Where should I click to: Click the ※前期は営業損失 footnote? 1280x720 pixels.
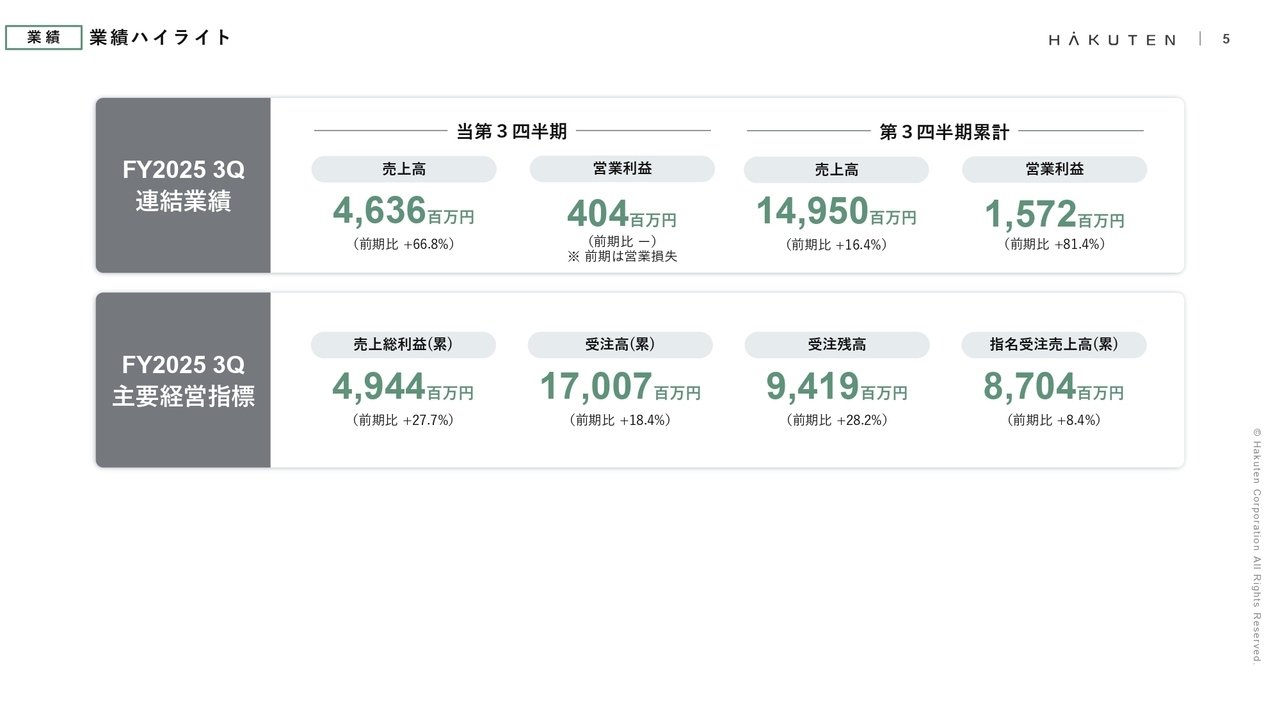pos(621,257)
